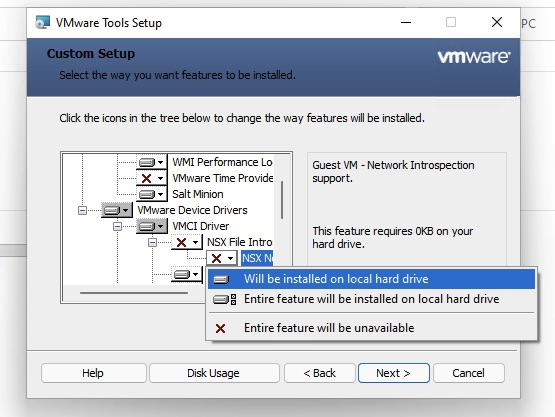The image size is (555, 417).
Task: Click the feature tree horizontal scrollbar
Action: 134,293
